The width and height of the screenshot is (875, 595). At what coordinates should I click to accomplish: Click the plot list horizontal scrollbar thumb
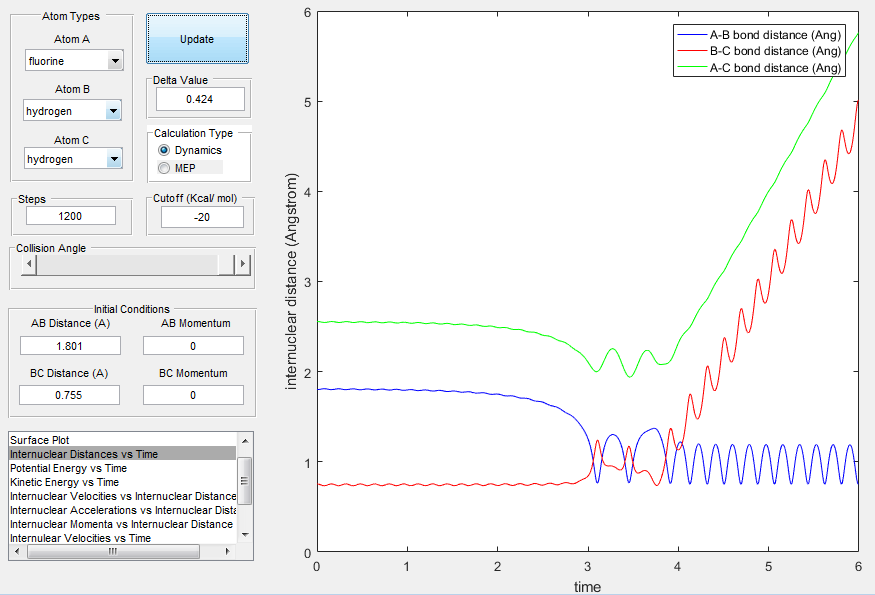[113, 551]
